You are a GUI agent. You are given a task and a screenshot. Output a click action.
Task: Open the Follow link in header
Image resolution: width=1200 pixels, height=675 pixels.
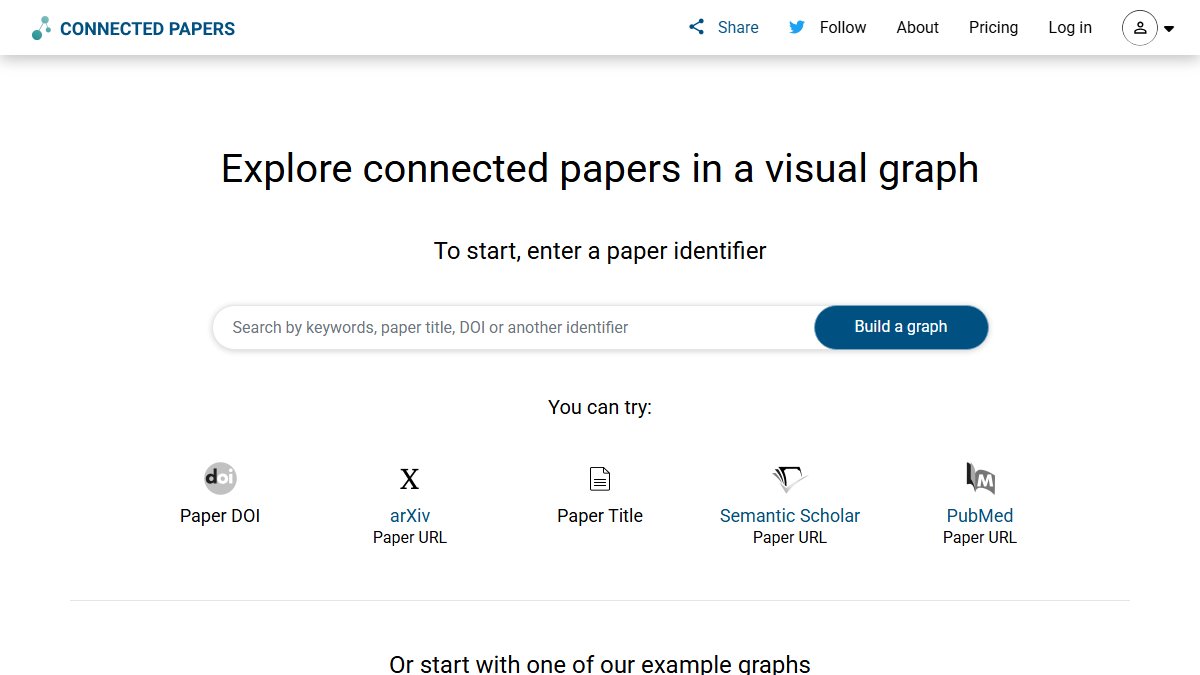tap(843, 27)
